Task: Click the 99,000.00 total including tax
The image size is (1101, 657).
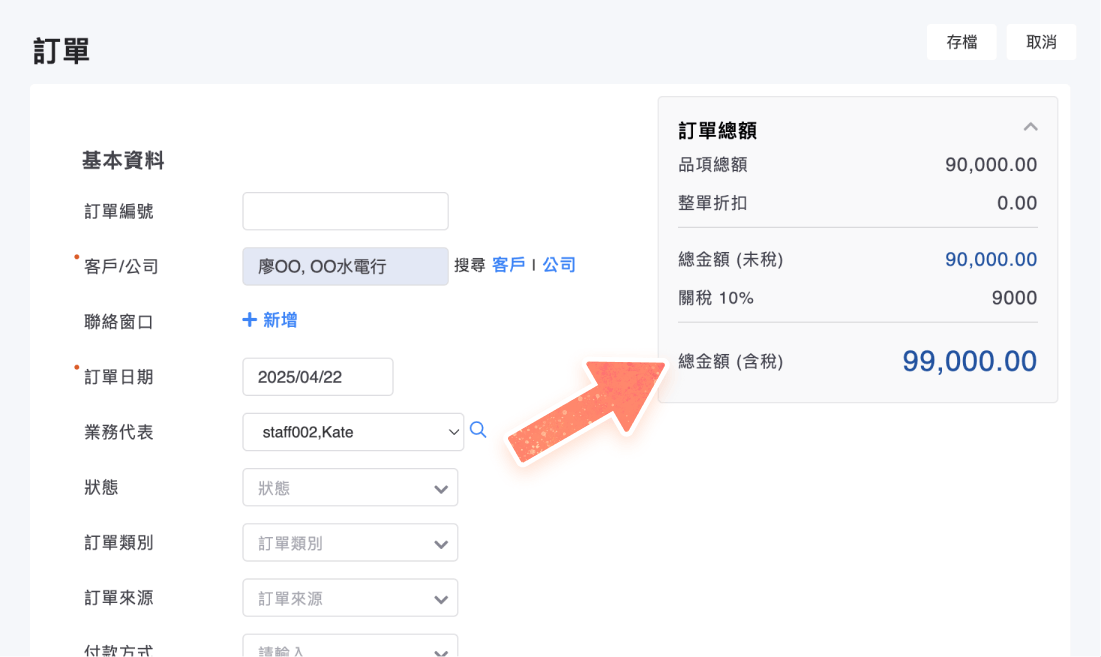Action: click(x=969, y=361)
